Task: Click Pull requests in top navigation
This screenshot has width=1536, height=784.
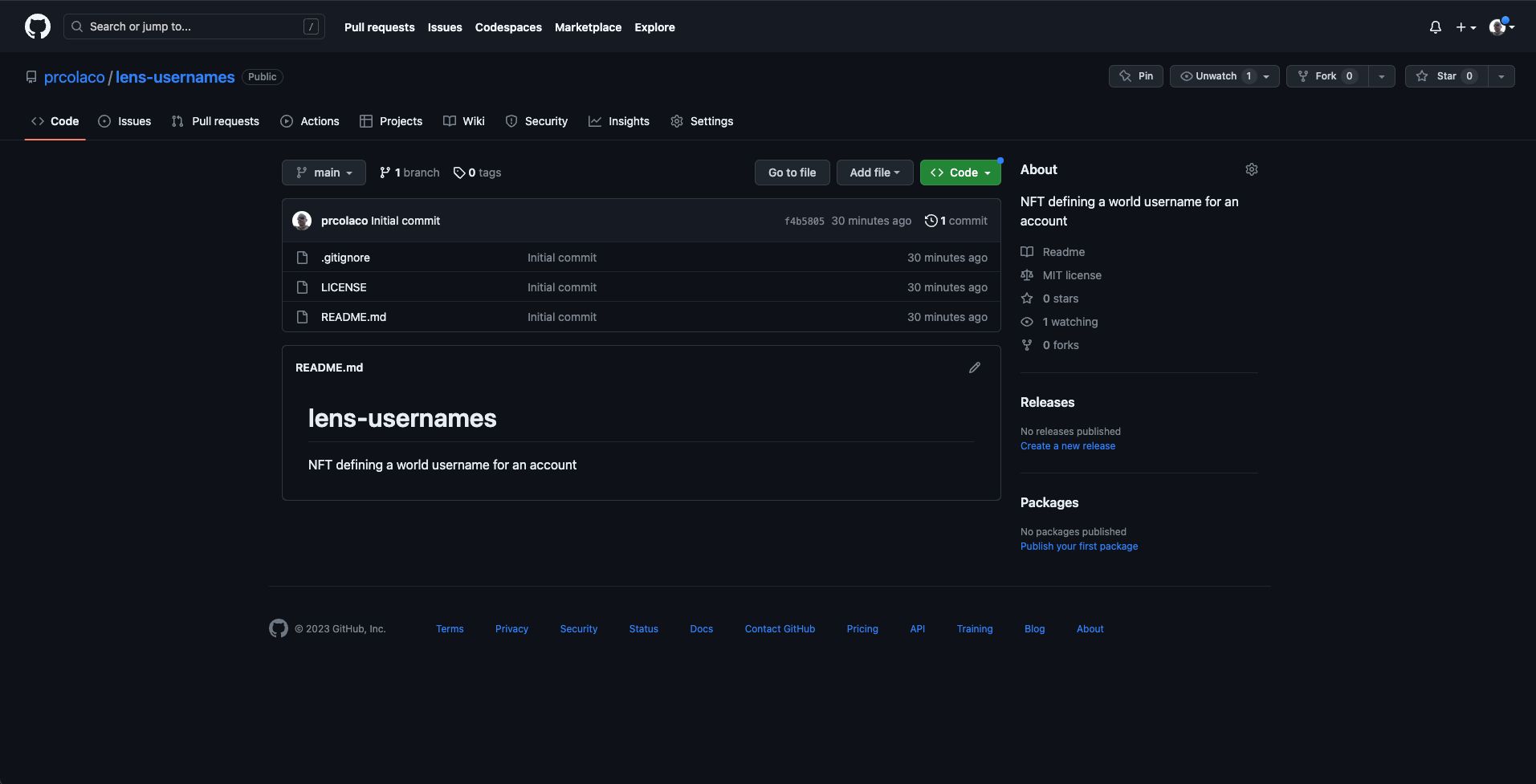Action: (380, 27)
